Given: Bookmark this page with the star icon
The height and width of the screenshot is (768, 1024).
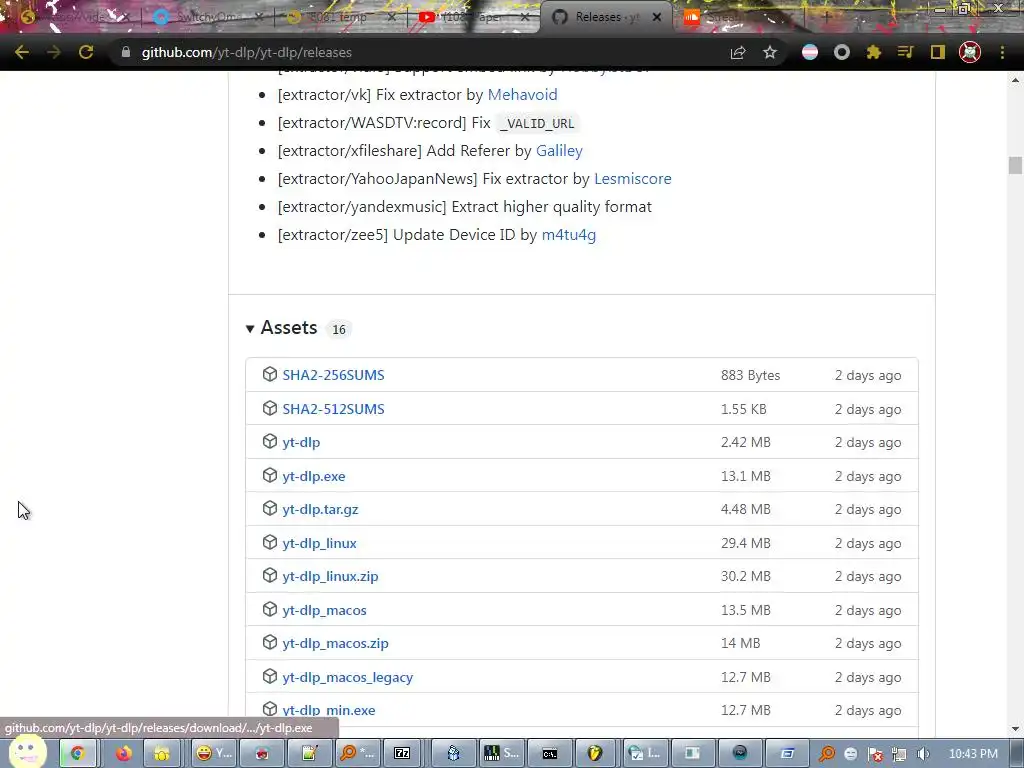Looking at the screenshot, I should tap(770, 52).
